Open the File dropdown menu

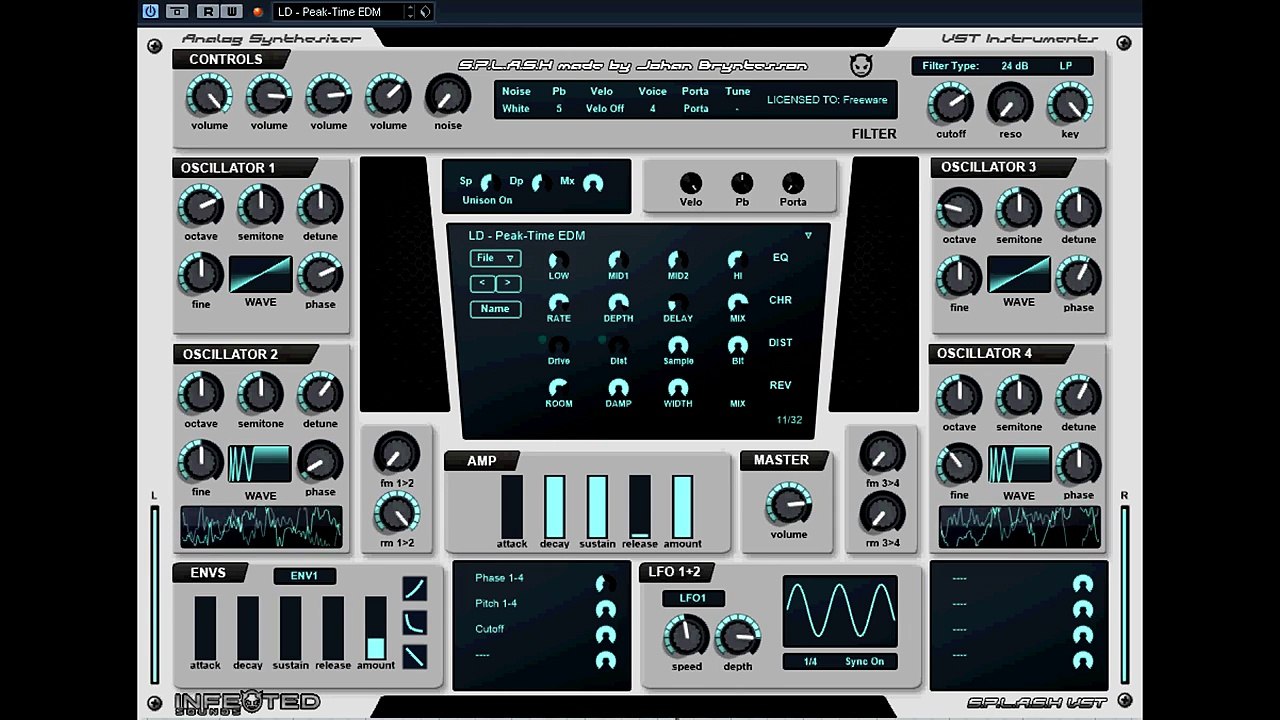[x=495, y=258]
